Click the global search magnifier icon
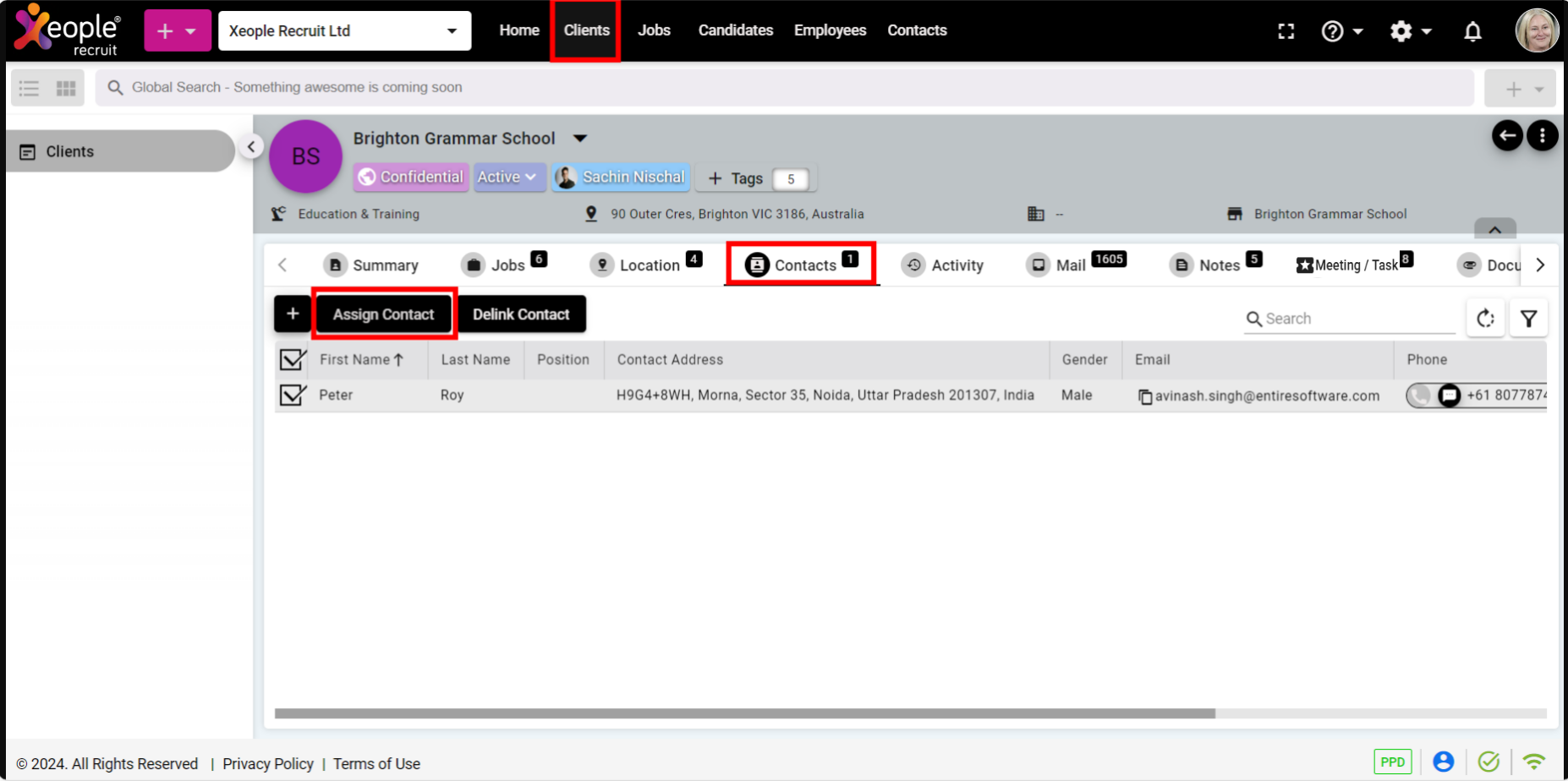The image size is (1568, 781). (116, 88)
